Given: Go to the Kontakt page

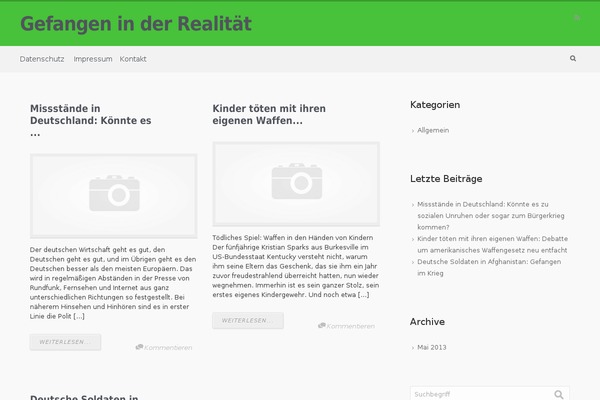Looking at the screenshot, I should click(133, 59).
